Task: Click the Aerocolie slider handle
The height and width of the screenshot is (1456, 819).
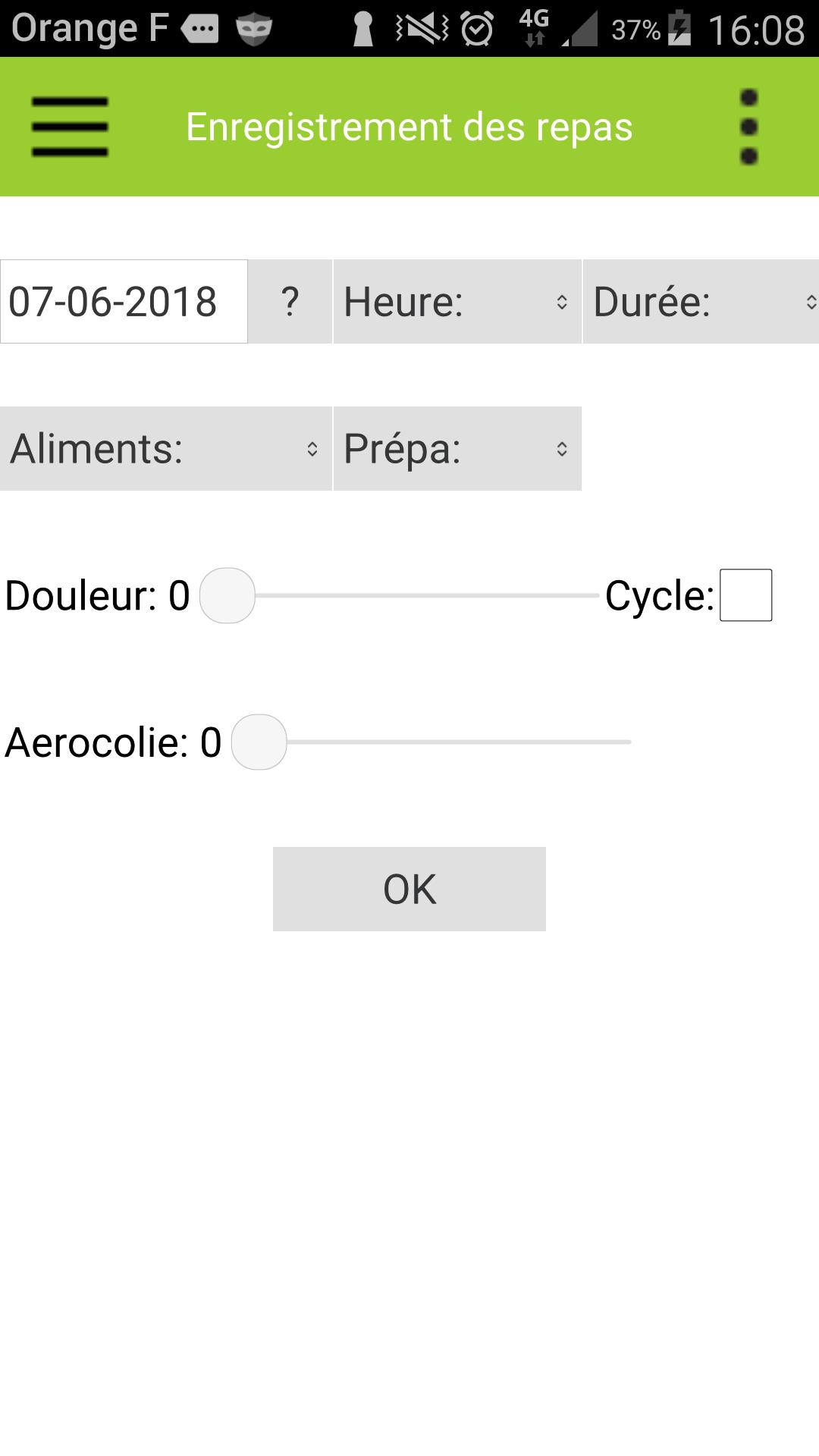Action: click(259, 742)
